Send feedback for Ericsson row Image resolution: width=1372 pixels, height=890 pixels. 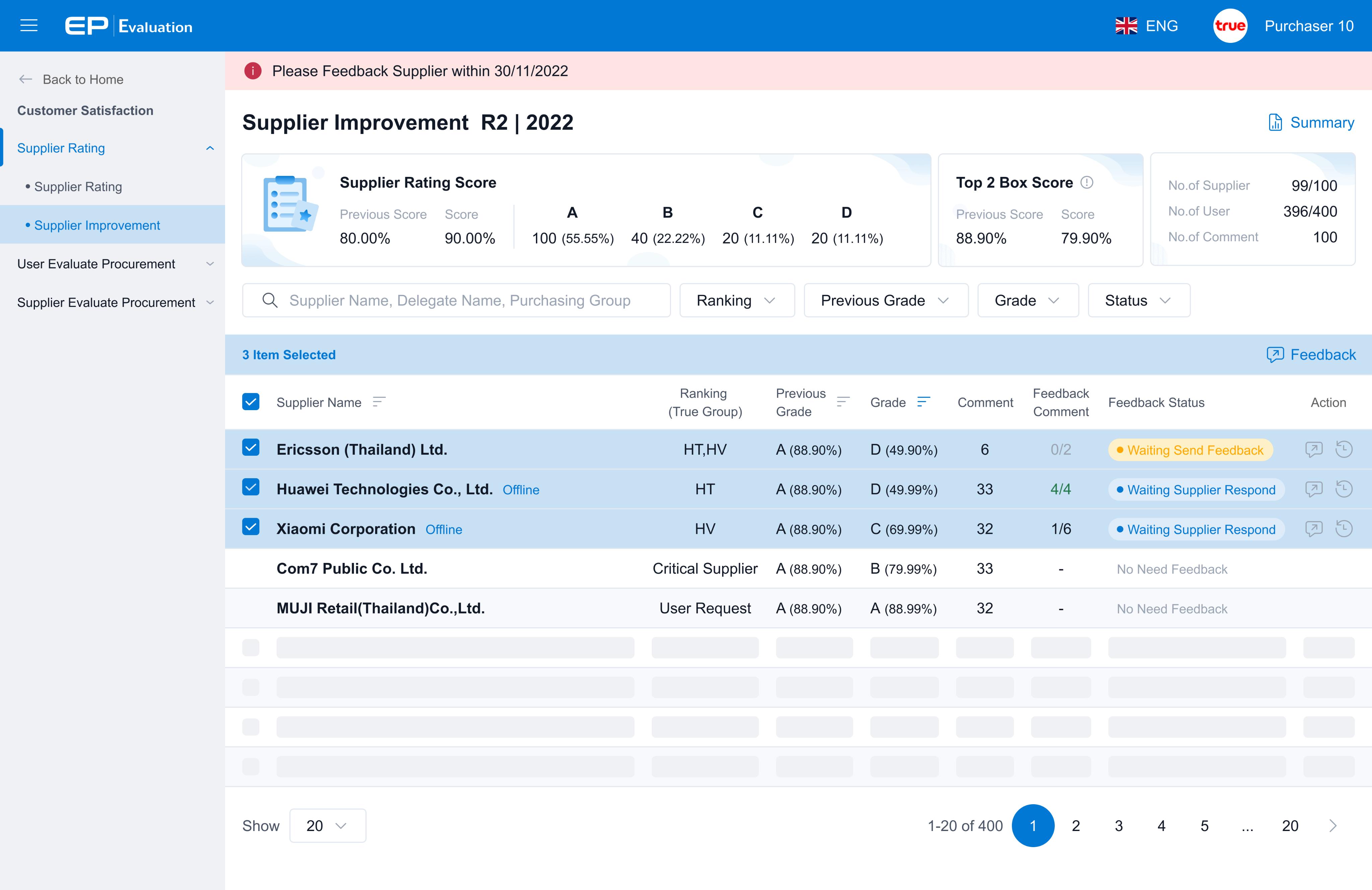(1314, 449)
